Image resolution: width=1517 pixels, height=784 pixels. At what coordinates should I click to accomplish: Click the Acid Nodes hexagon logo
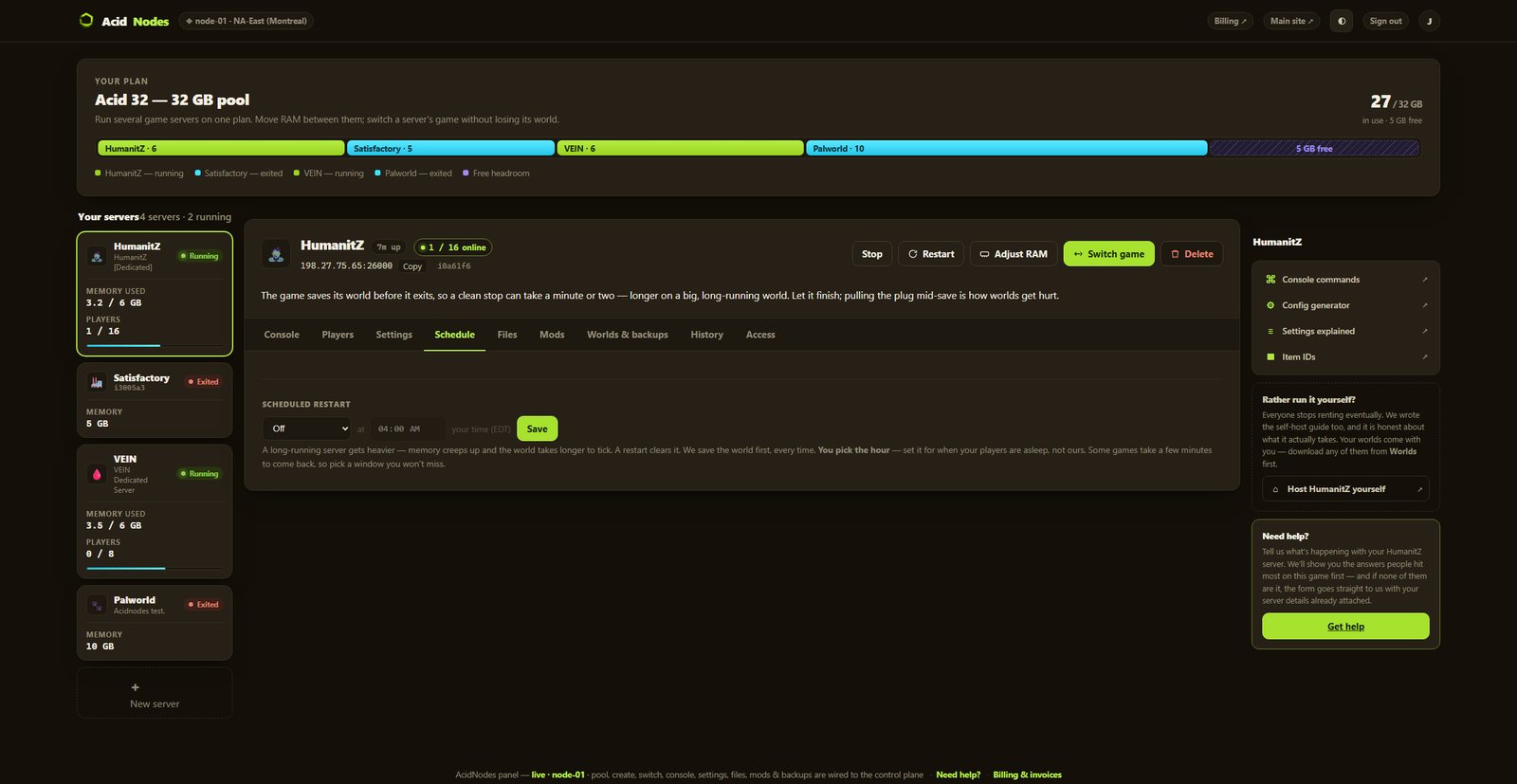tap(86, 20)
